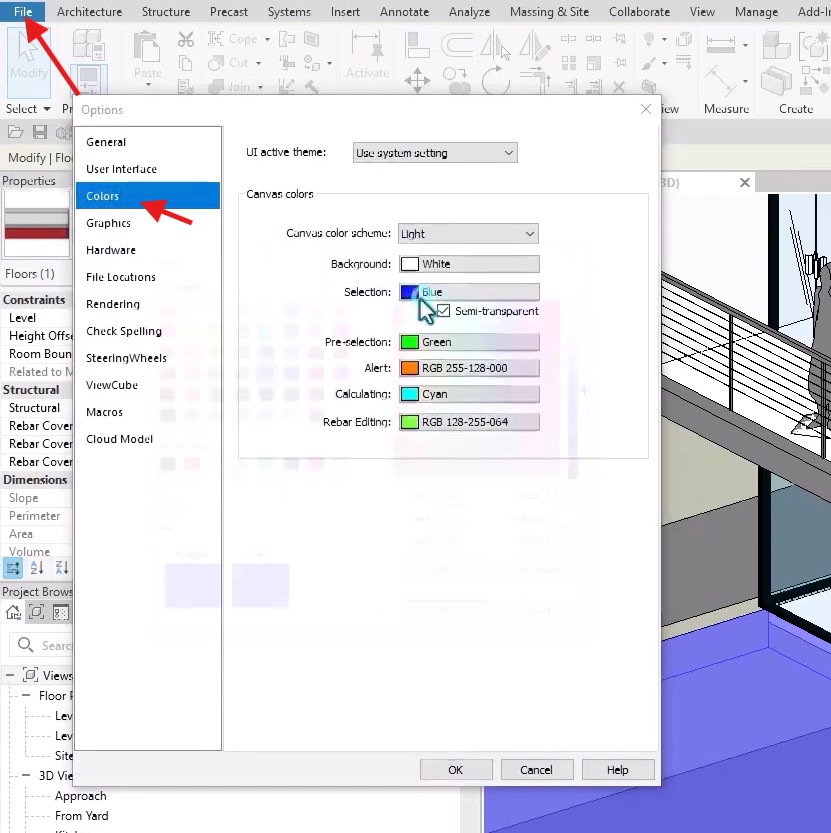Open the From Yard 3D view
The height and width of the screenshot is (833, 831).
82,814
